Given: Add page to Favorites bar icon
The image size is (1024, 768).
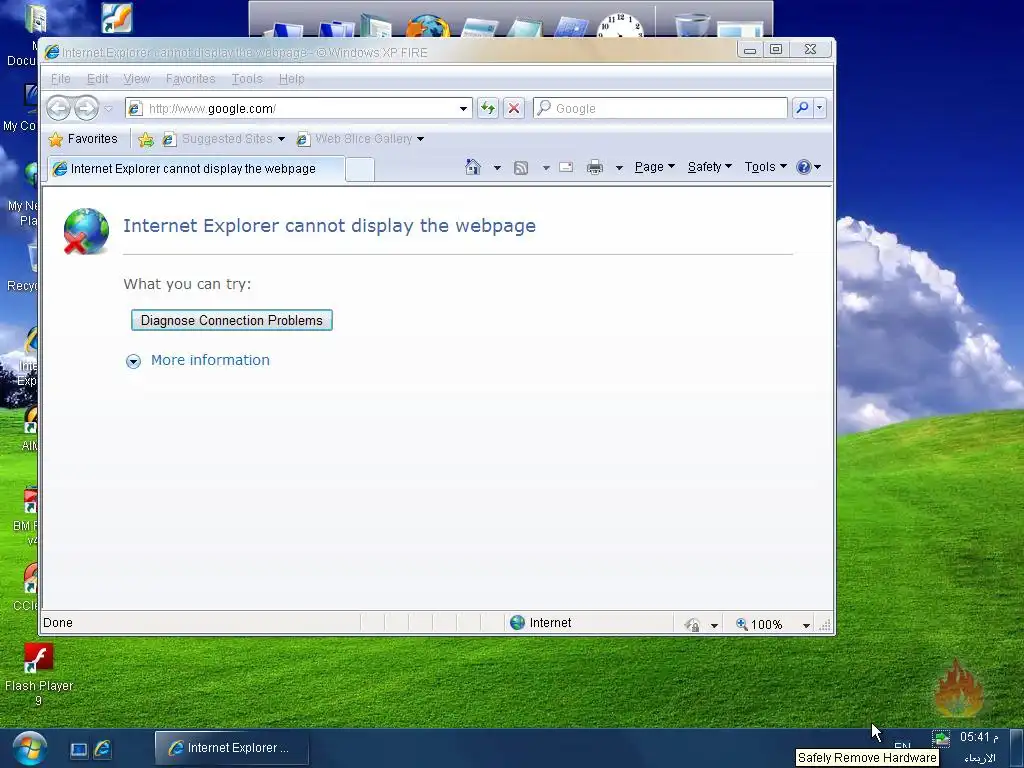Looking at the screenshot, I should coord(146,139).
